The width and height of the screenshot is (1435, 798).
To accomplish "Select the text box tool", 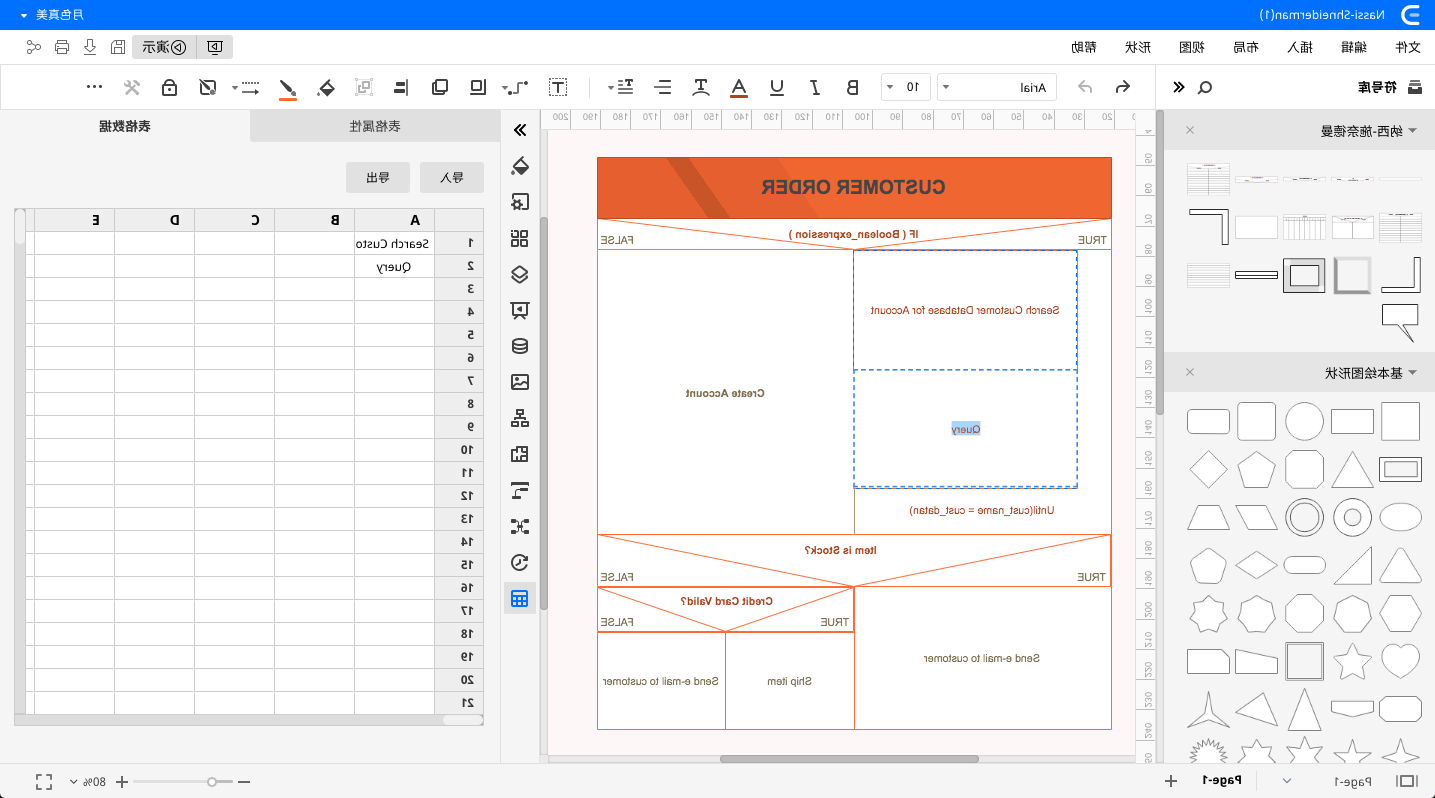I will click(558, 87).
